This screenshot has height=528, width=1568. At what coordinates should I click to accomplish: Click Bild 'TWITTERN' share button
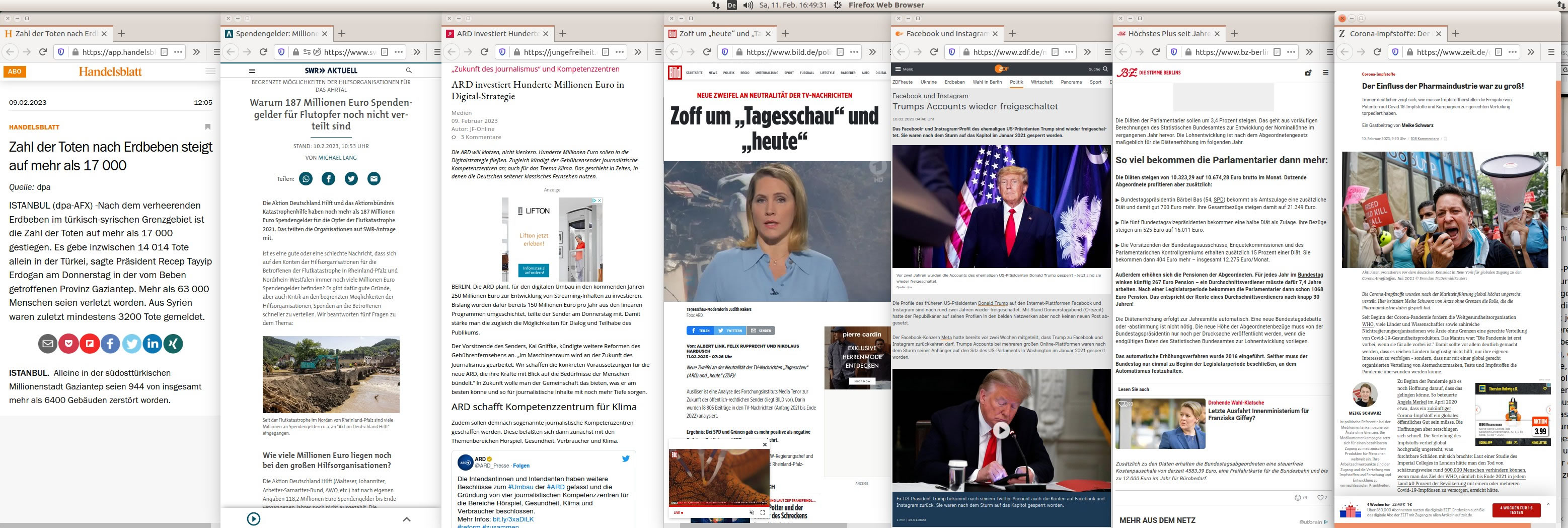point(729,331)
